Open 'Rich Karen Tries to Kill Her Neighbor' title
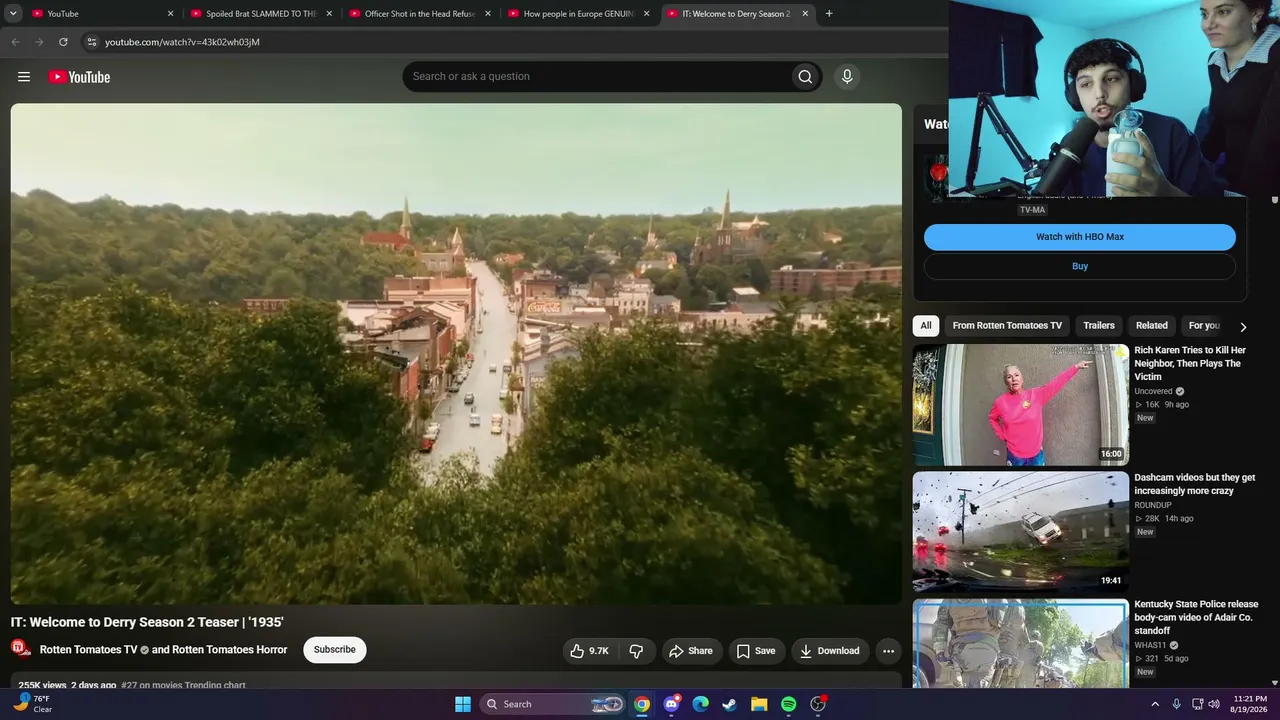 point(1190,363)
